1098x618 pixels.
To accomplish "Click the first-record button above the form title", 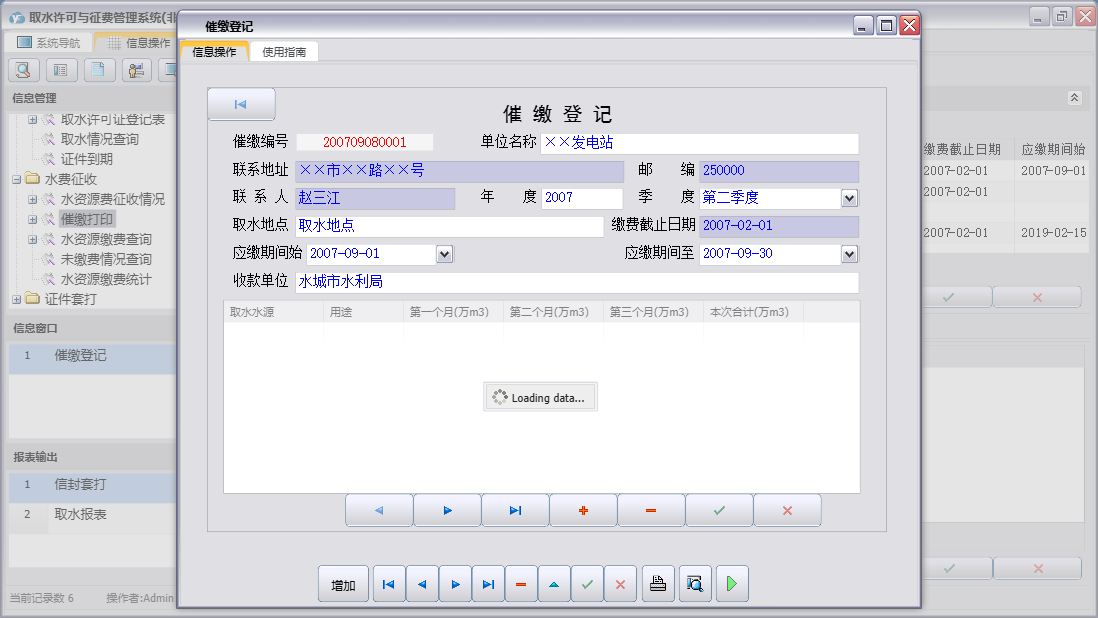I will pyautogui.click(x=241, y=105).
